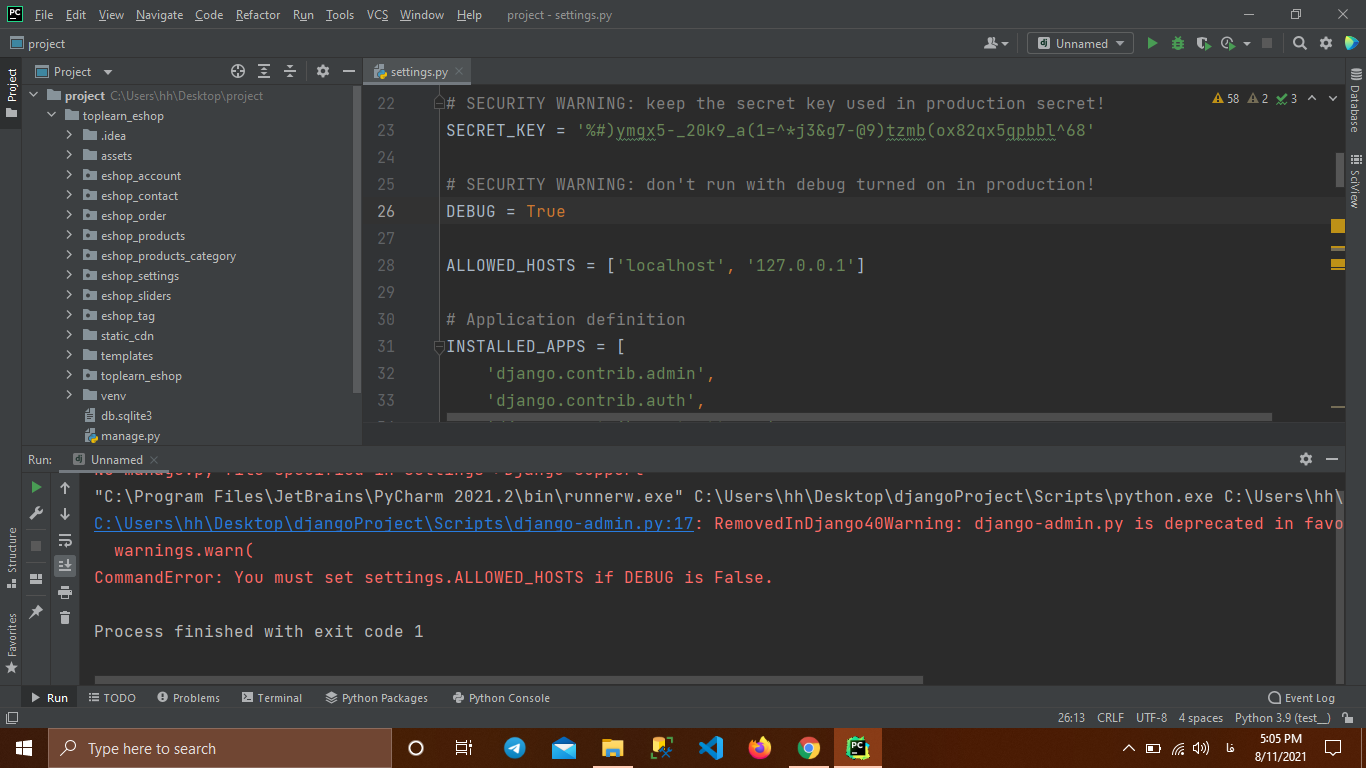Change line separator via CRLF status

pos(1111,718)
